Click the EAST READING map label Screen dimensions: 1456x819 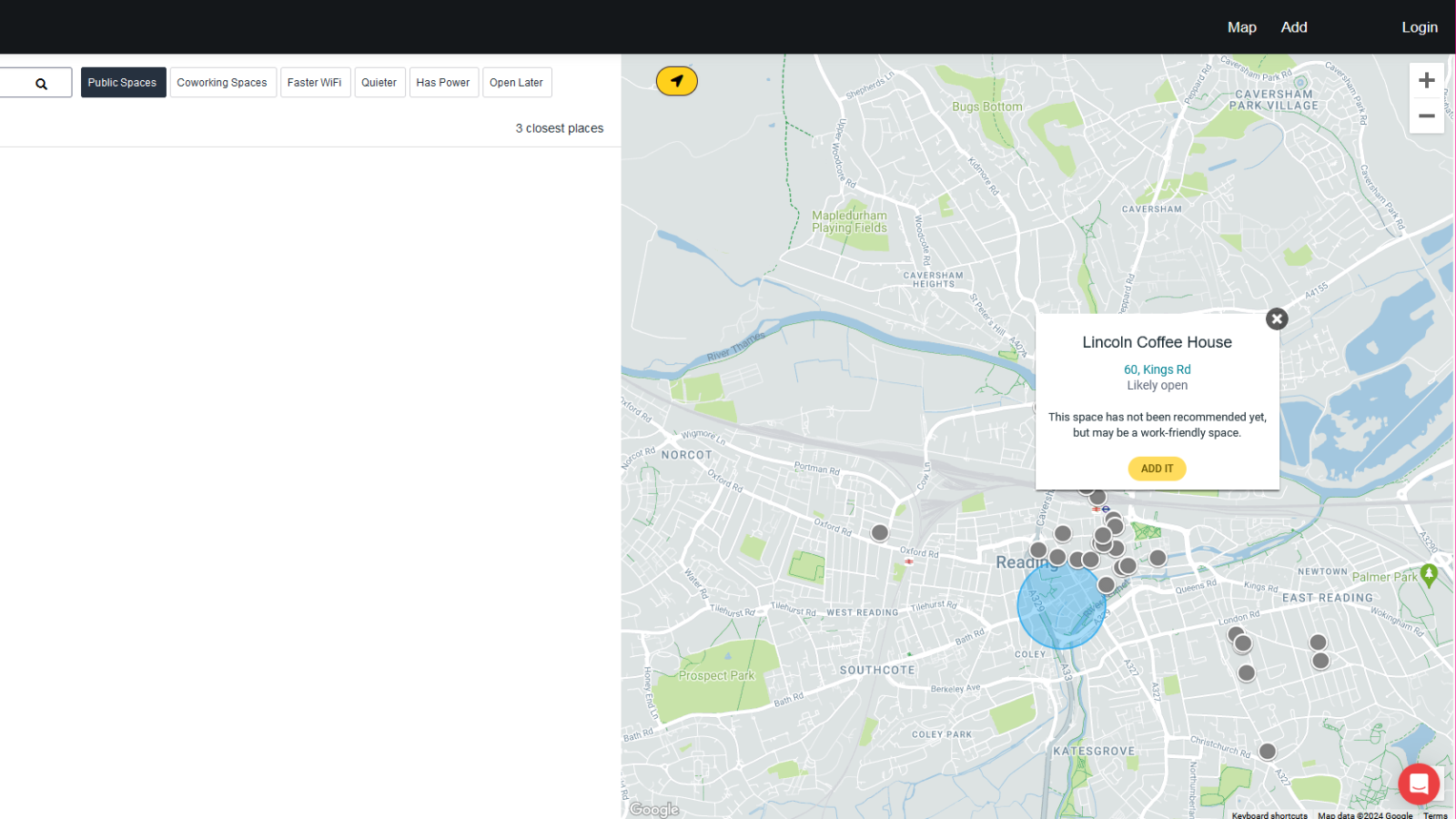pyautogui.click(x=1328, y=598)
